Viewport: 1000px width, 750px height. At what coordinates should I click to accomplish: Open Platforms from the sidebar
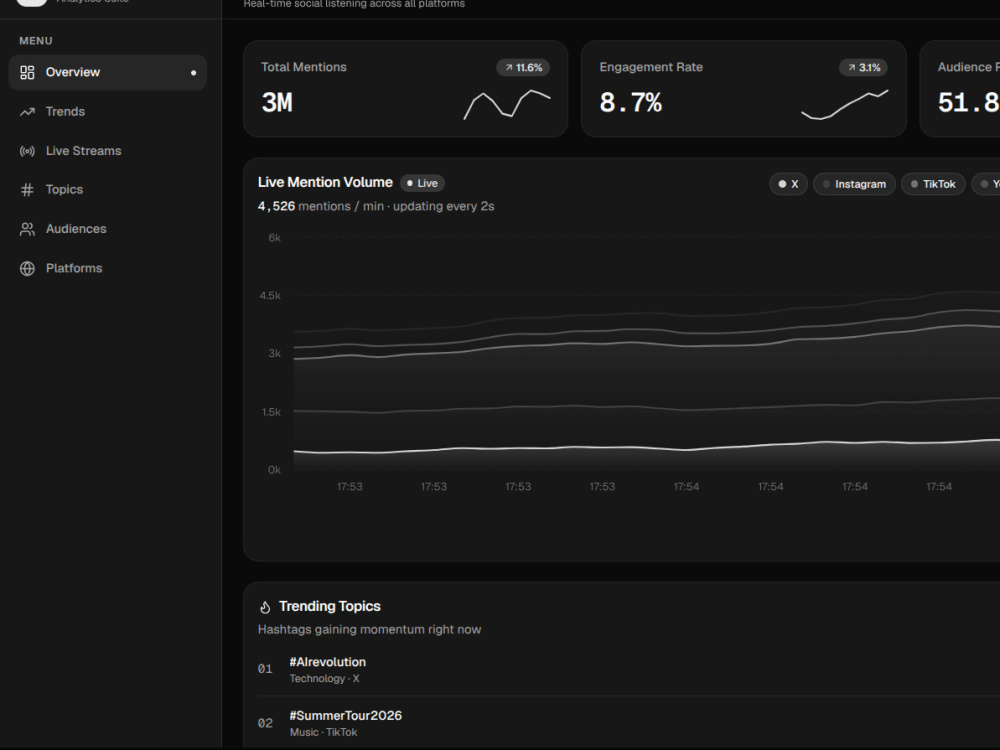108,268
